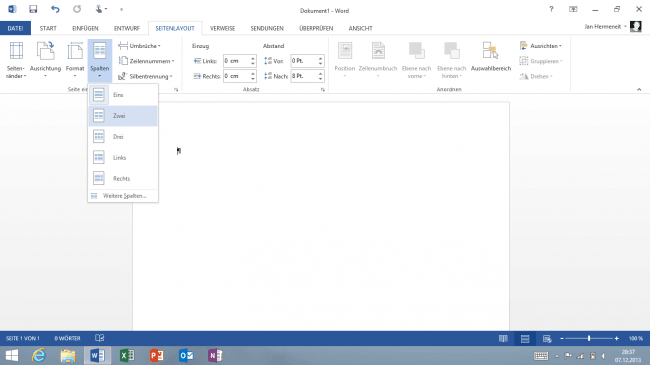
Task: Open Format page size options
Action: (x=75, y=60)
